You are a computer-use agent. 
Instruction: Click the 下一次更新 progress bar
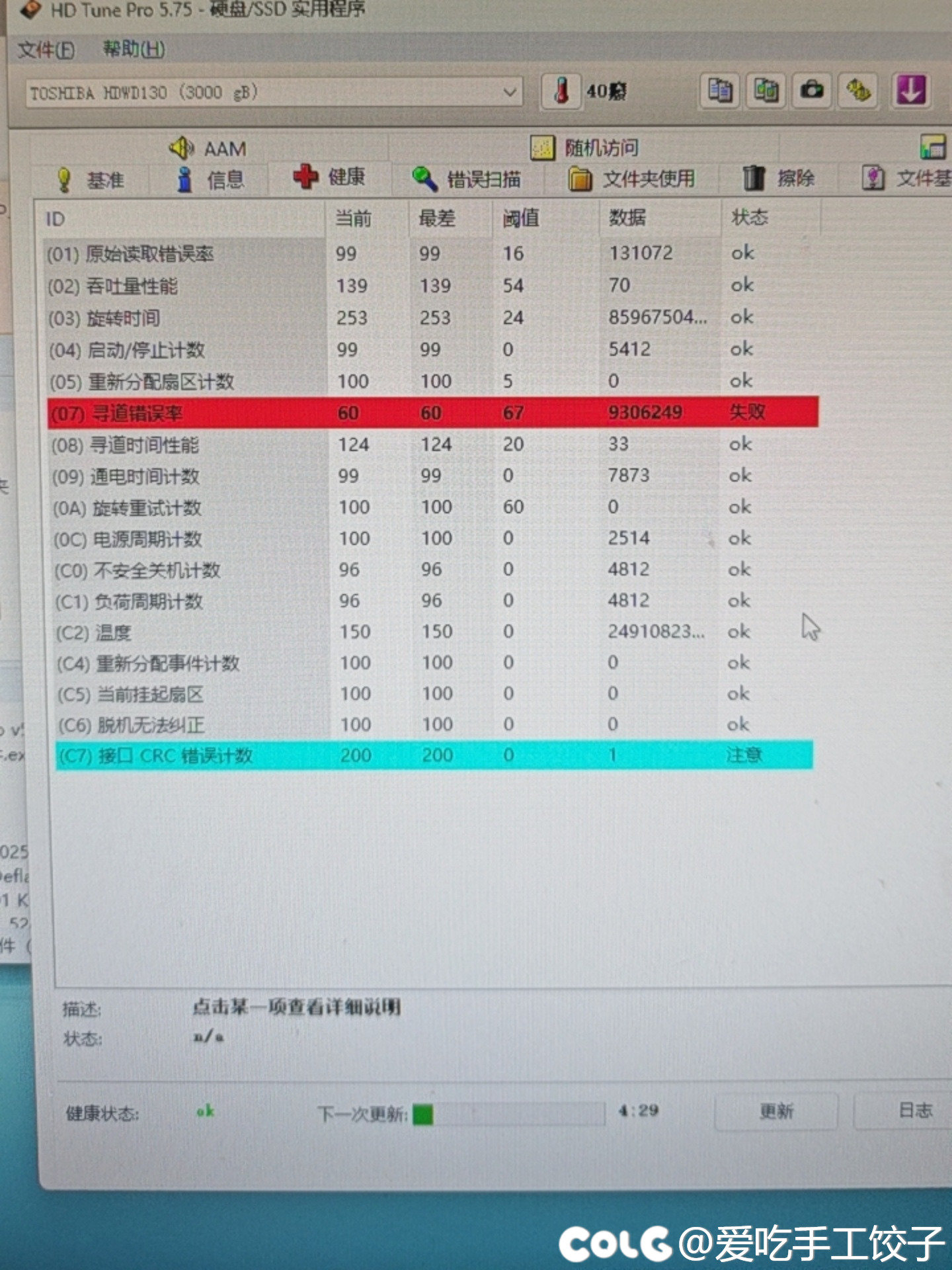click(x=508, y=1115)
